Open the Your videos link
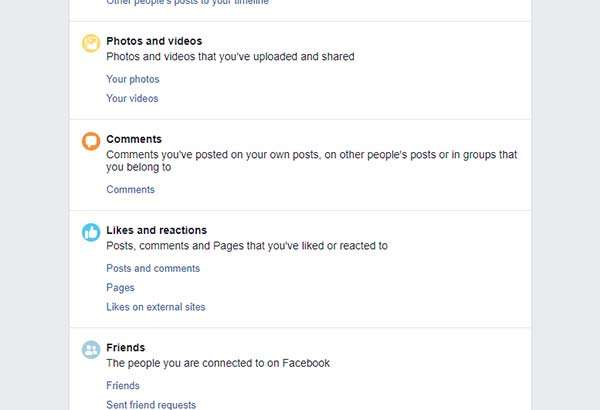The width and height of the screenshot is (600, 410). click(132, 98)
